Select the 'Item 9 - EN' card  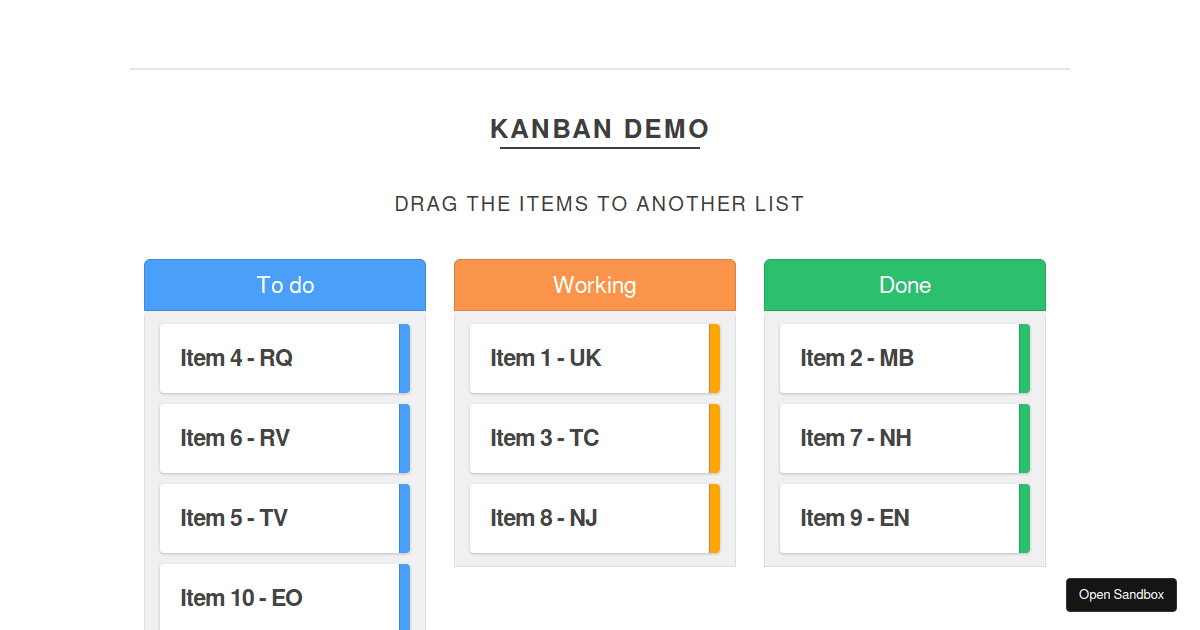pos(895,518)
